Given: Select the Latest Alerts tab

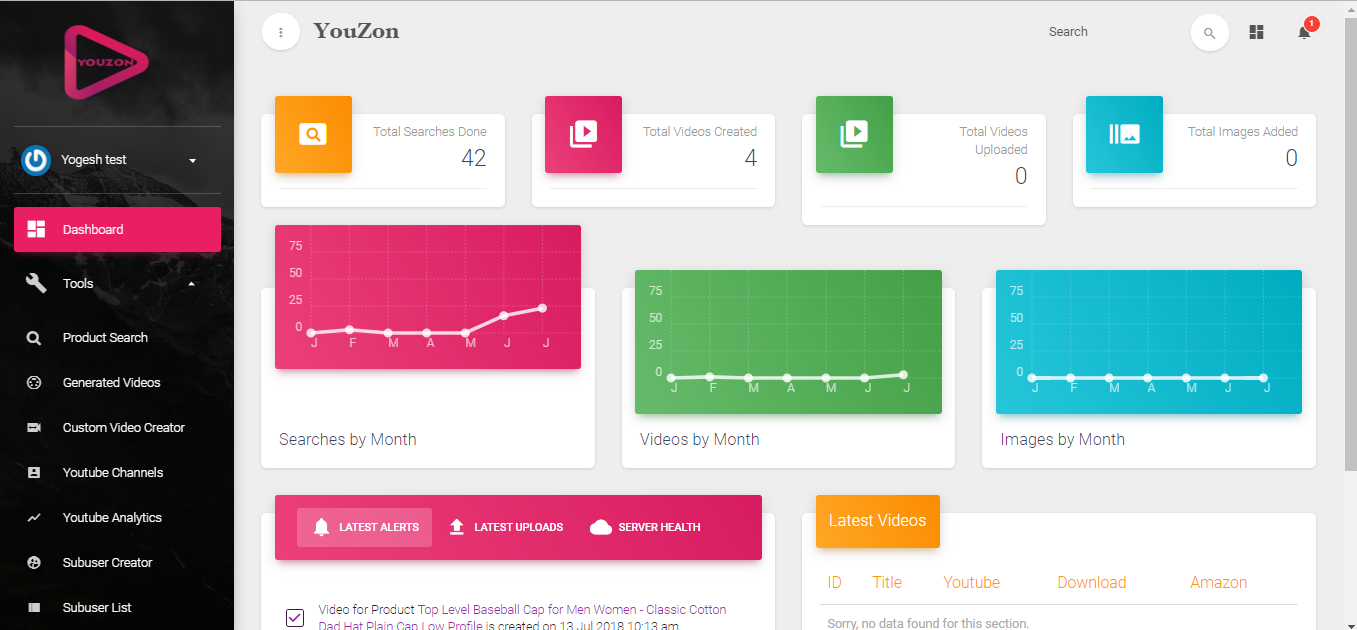Looking at the screenshot, I should tap(365, 527).
